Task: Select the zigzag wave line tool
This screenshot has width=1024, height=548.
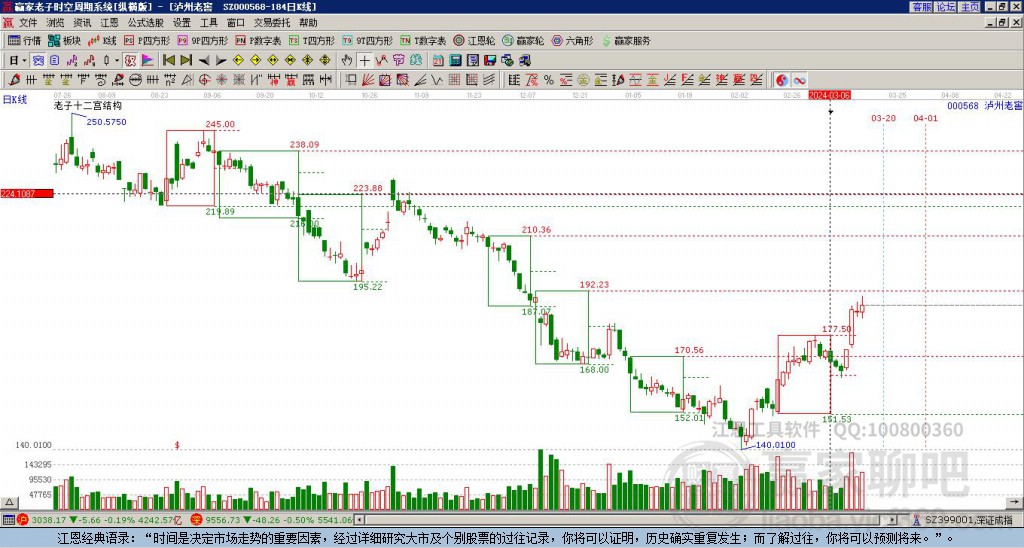Action: [437, 80]
